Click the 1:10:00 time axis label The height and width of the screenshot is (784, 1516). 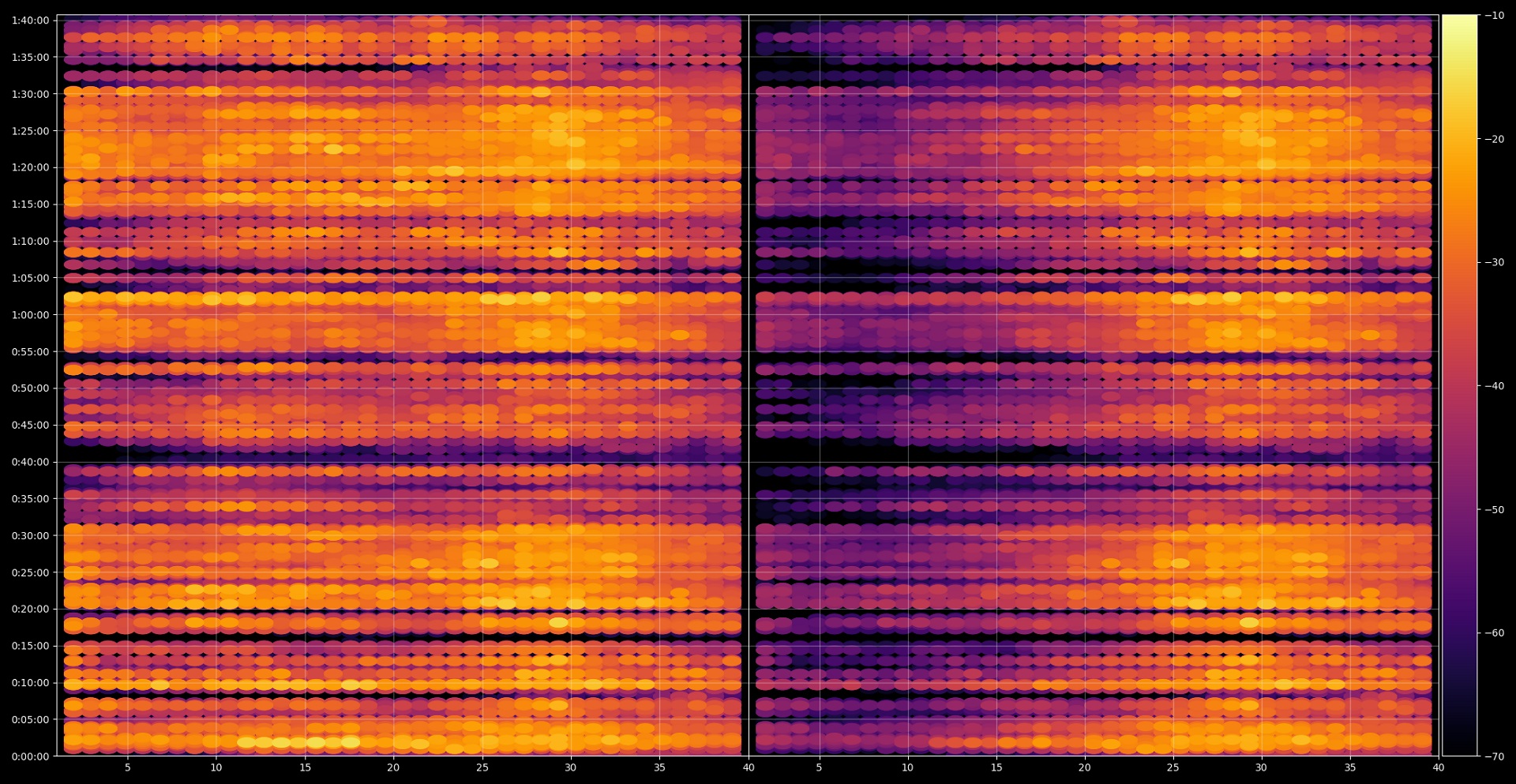(x=30, y=241)
